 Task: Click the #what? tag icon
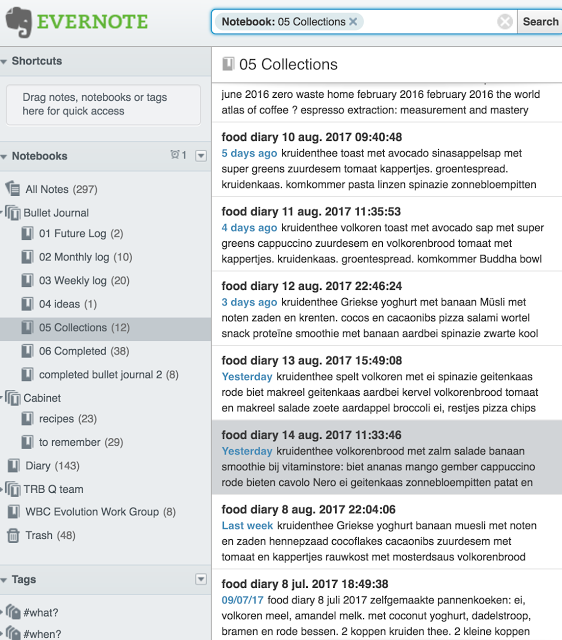(13, 612)
